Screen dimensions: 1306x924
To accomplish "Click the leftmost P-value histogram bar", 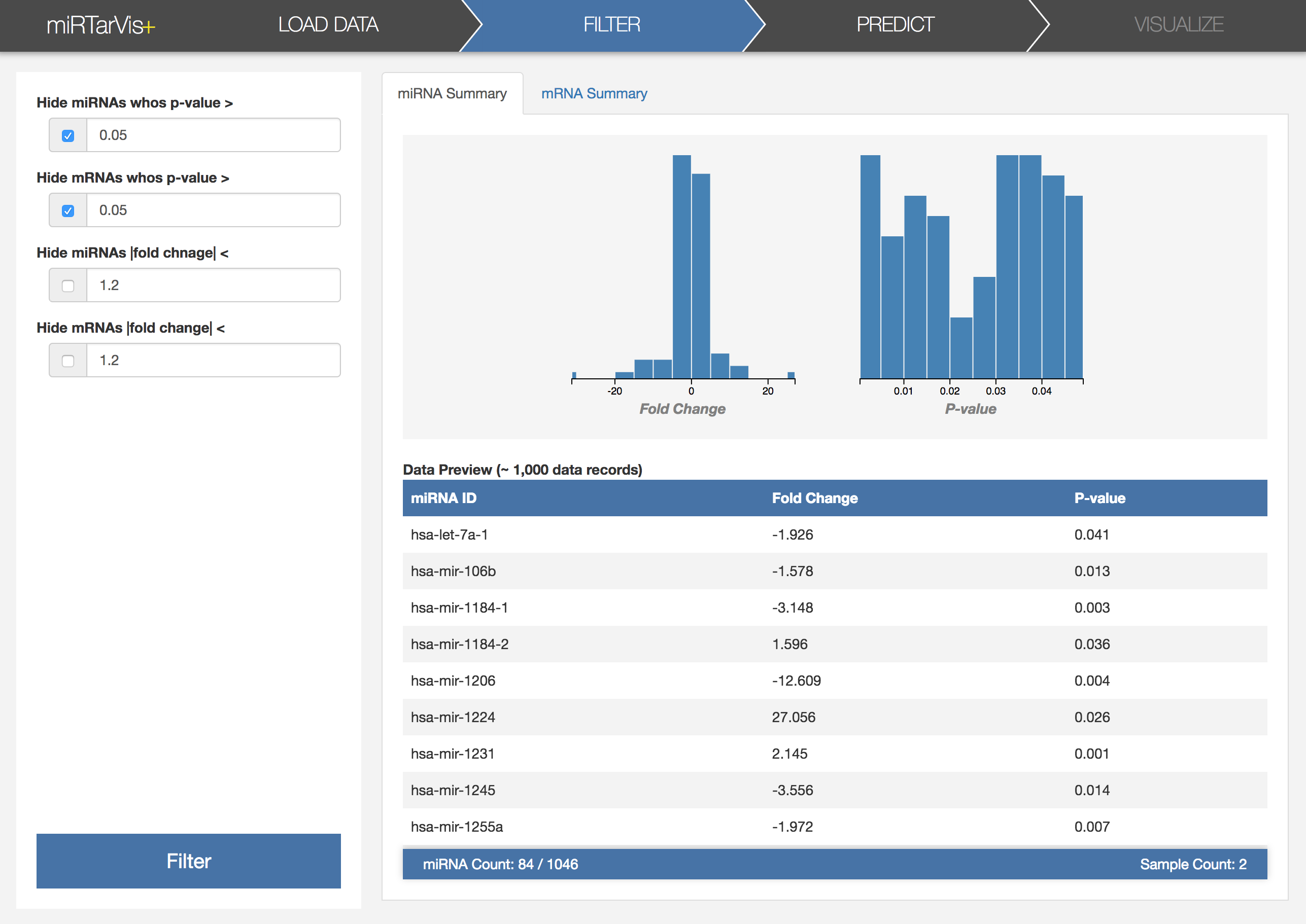I will click(870, 266).
